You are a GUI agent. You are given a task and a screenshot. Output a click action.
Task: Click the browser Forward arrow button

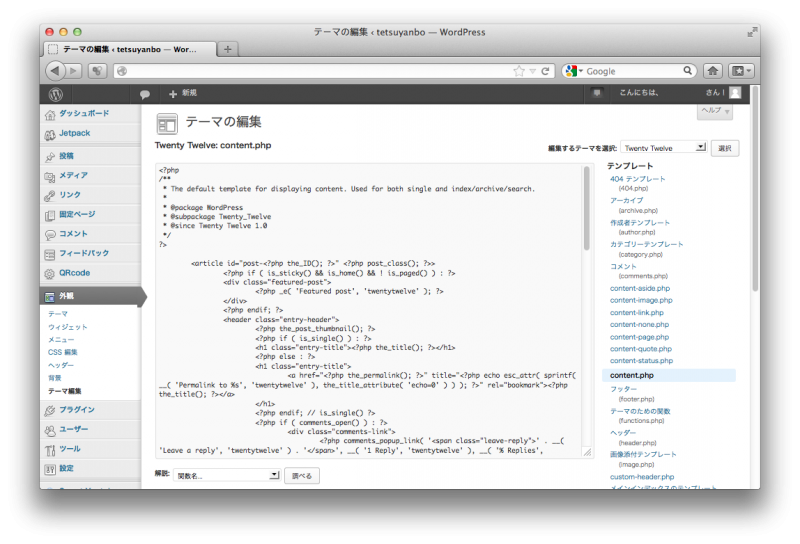coord(74,71)
